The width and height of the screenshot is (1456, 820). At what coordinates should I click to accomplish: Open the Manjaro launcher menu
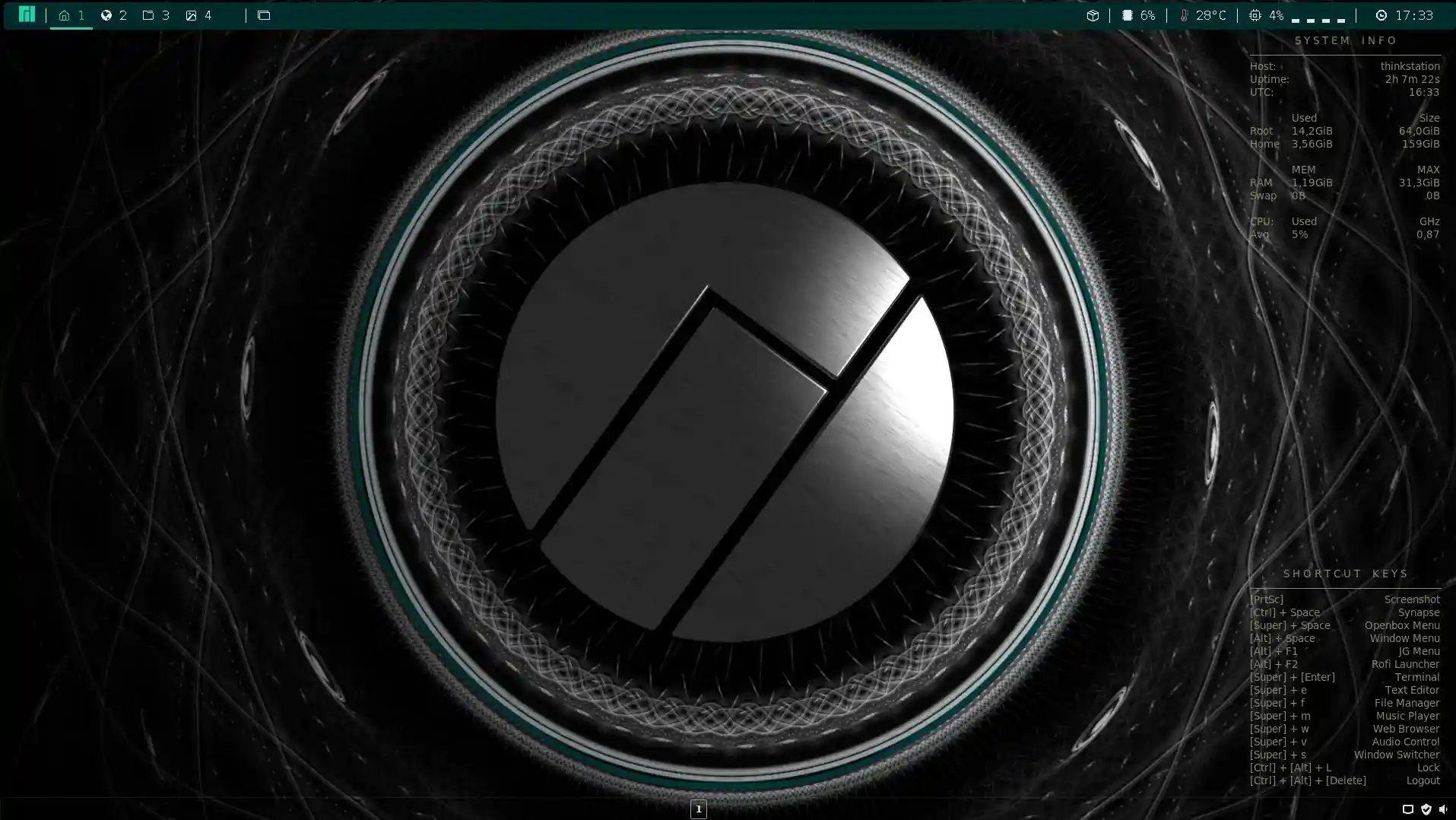point(26,14)
